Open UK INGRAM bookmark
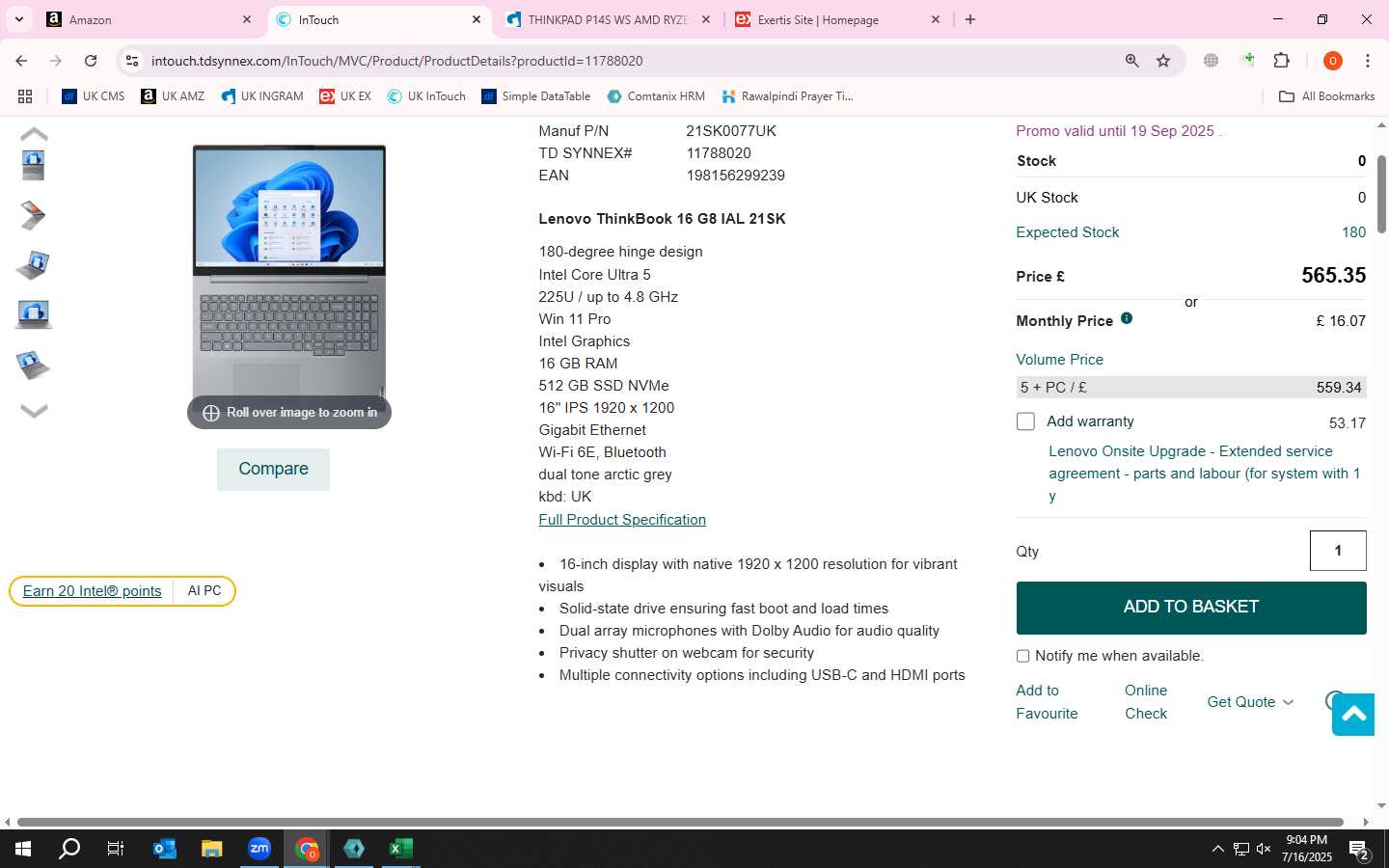 (261, 96)
